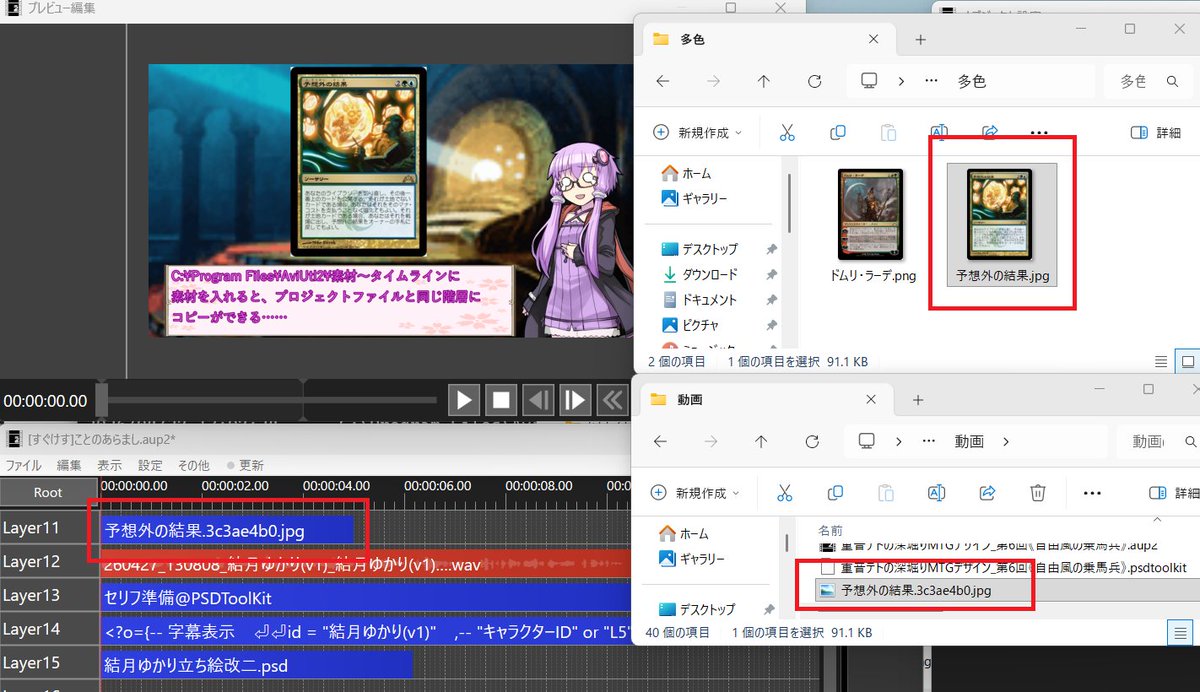The height and width of the screenshot is (692, 1200).
Task: Toggle the Layer15 header
Action: 48,662
